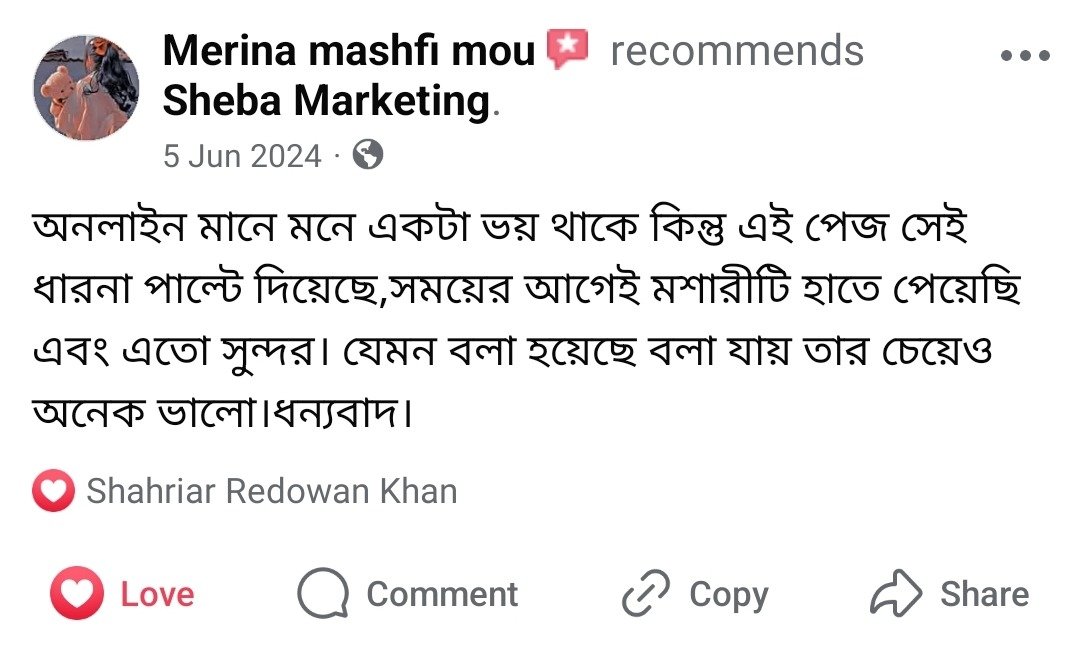Viewport: 1080px width, 647px height.
Task: Open Merina mashfi mou's profile name link
Action: (349, 50)
